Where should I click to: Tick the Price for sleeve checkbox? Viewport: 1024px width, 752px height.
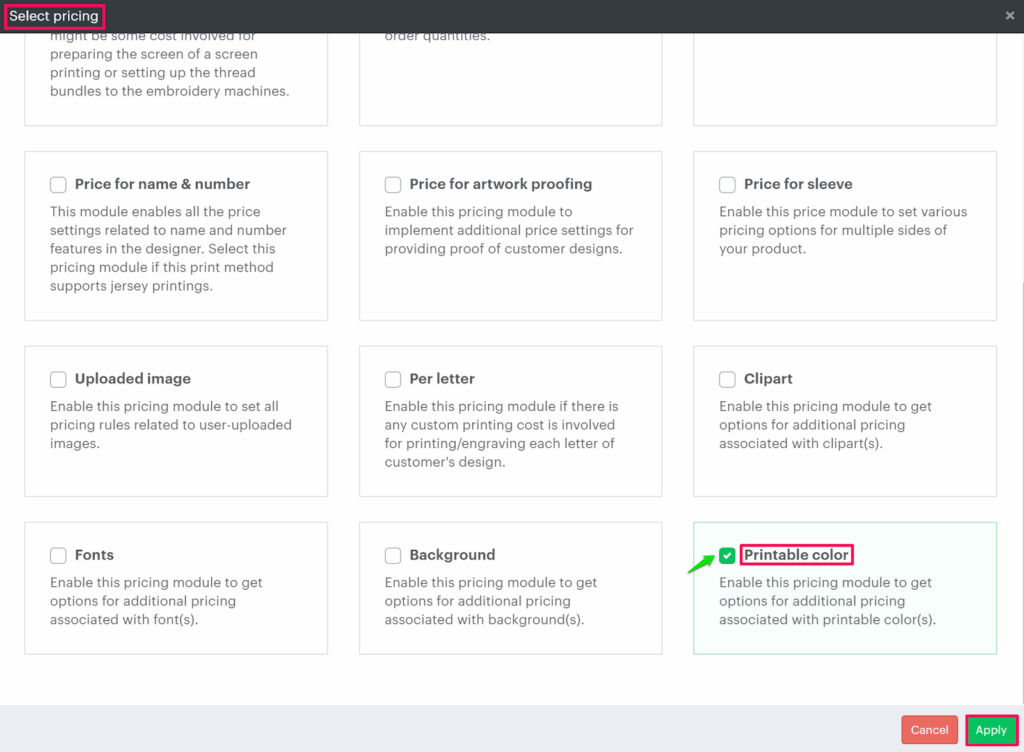click(727, 185)
